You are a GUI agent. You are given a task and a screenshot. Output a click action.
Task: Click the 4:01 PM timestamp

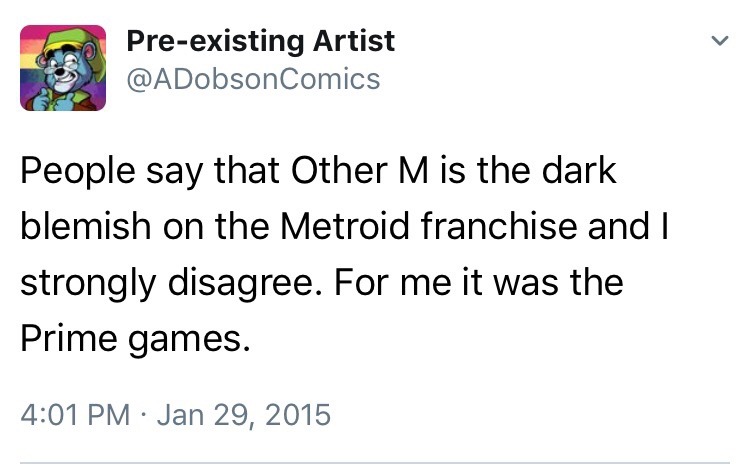pyautogui.click(x=75, y=413)
